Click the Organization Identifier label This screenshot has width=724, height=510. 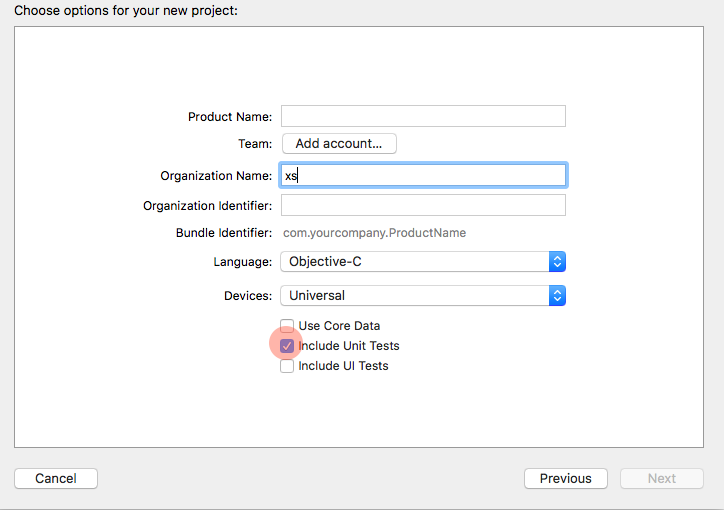[207, 206]
